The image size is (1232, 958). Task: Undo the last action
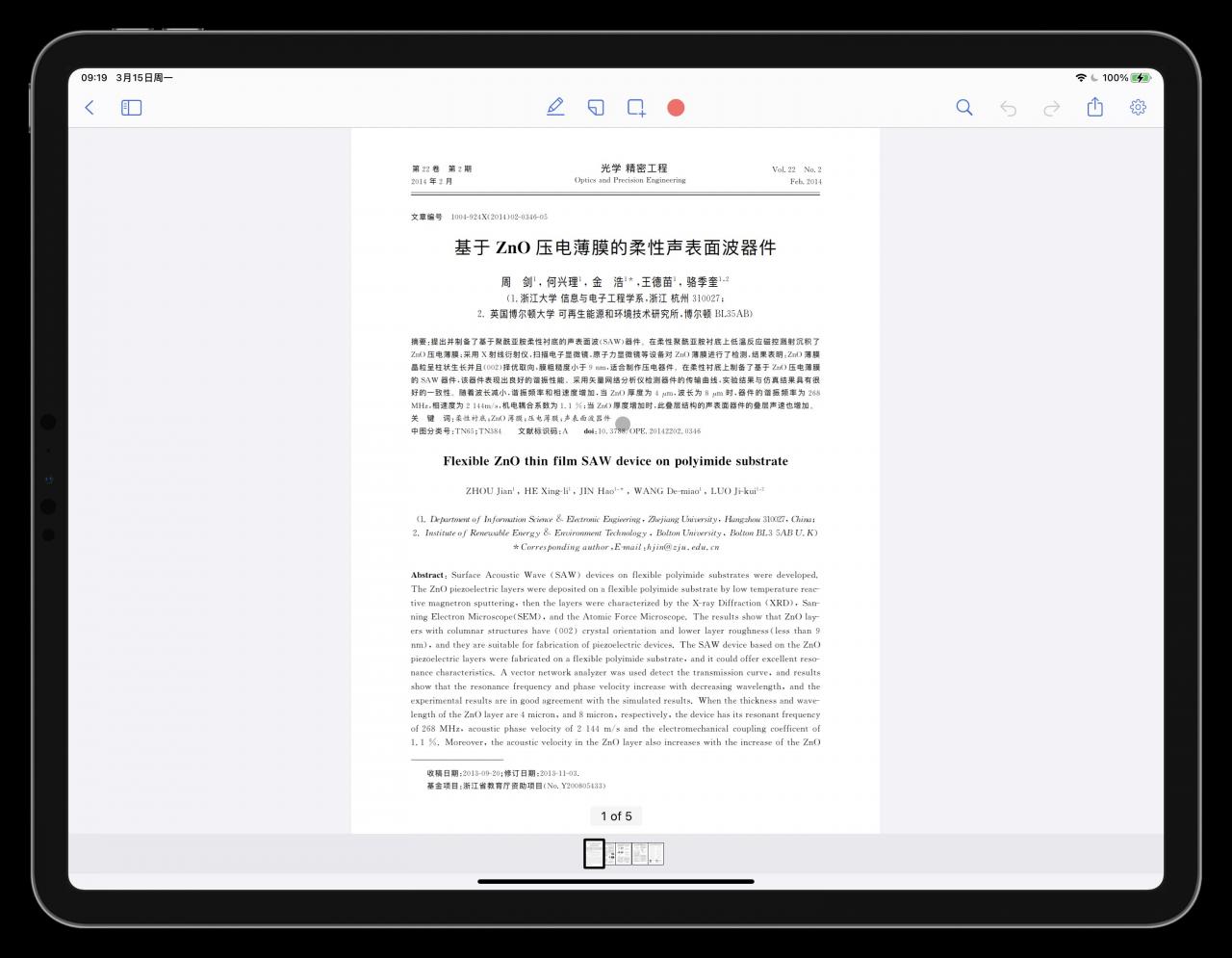click(1008, 108)
